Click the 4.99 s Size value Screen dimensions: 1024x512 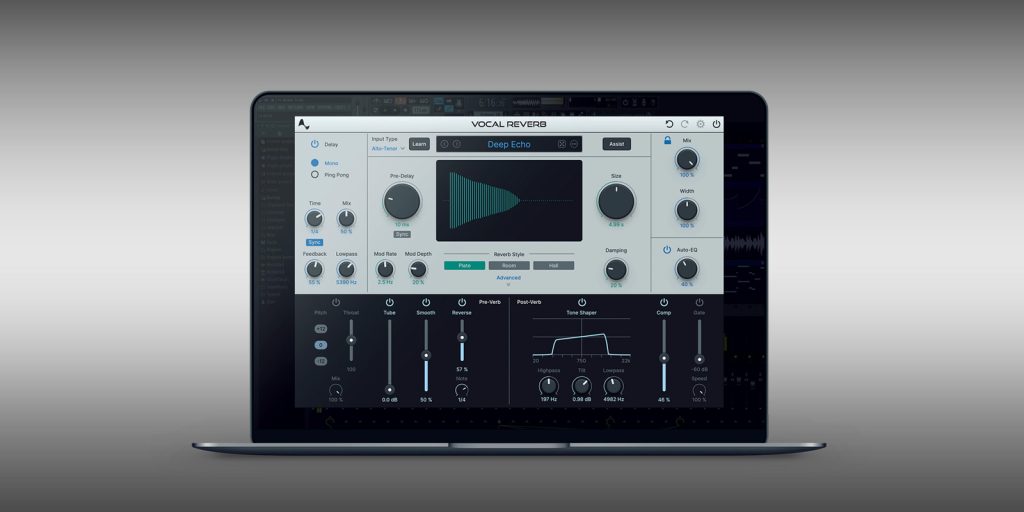click(616, 225)
